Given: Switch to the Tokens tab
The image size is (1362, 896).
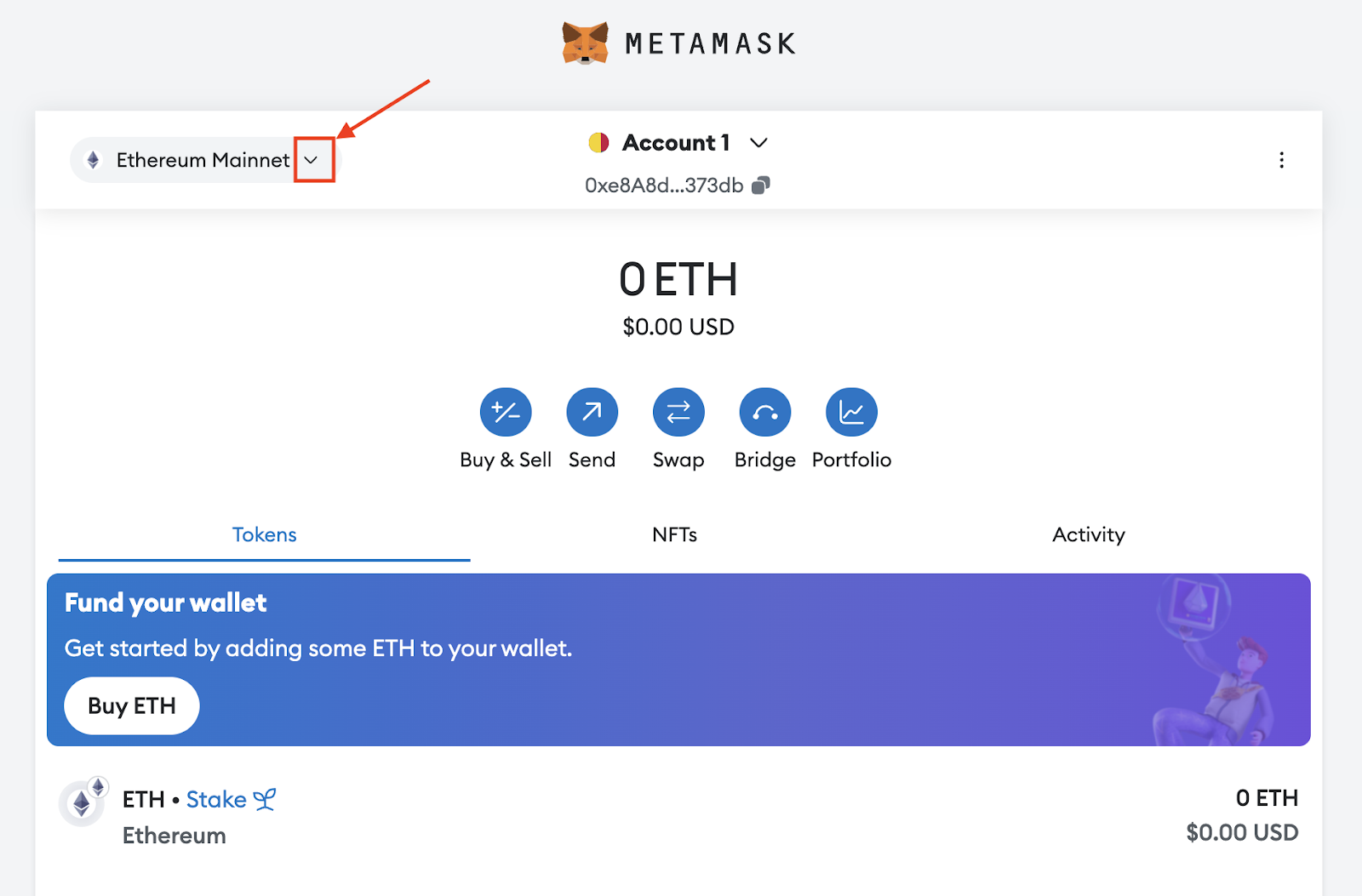Looking at the screenshot, I should (265, 535).
